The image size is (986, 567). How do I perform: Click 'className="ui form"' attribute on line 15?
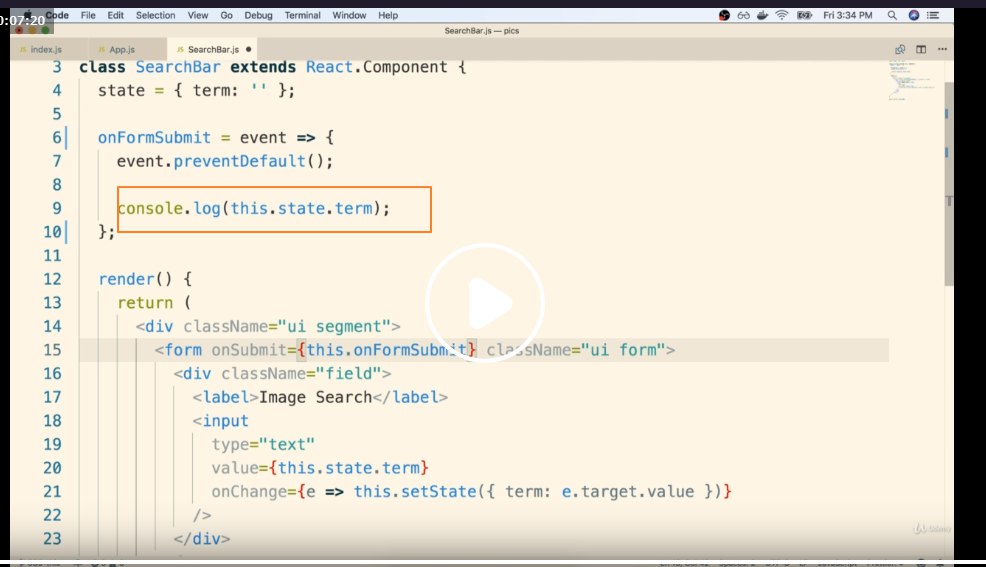(x=575, y=350)
